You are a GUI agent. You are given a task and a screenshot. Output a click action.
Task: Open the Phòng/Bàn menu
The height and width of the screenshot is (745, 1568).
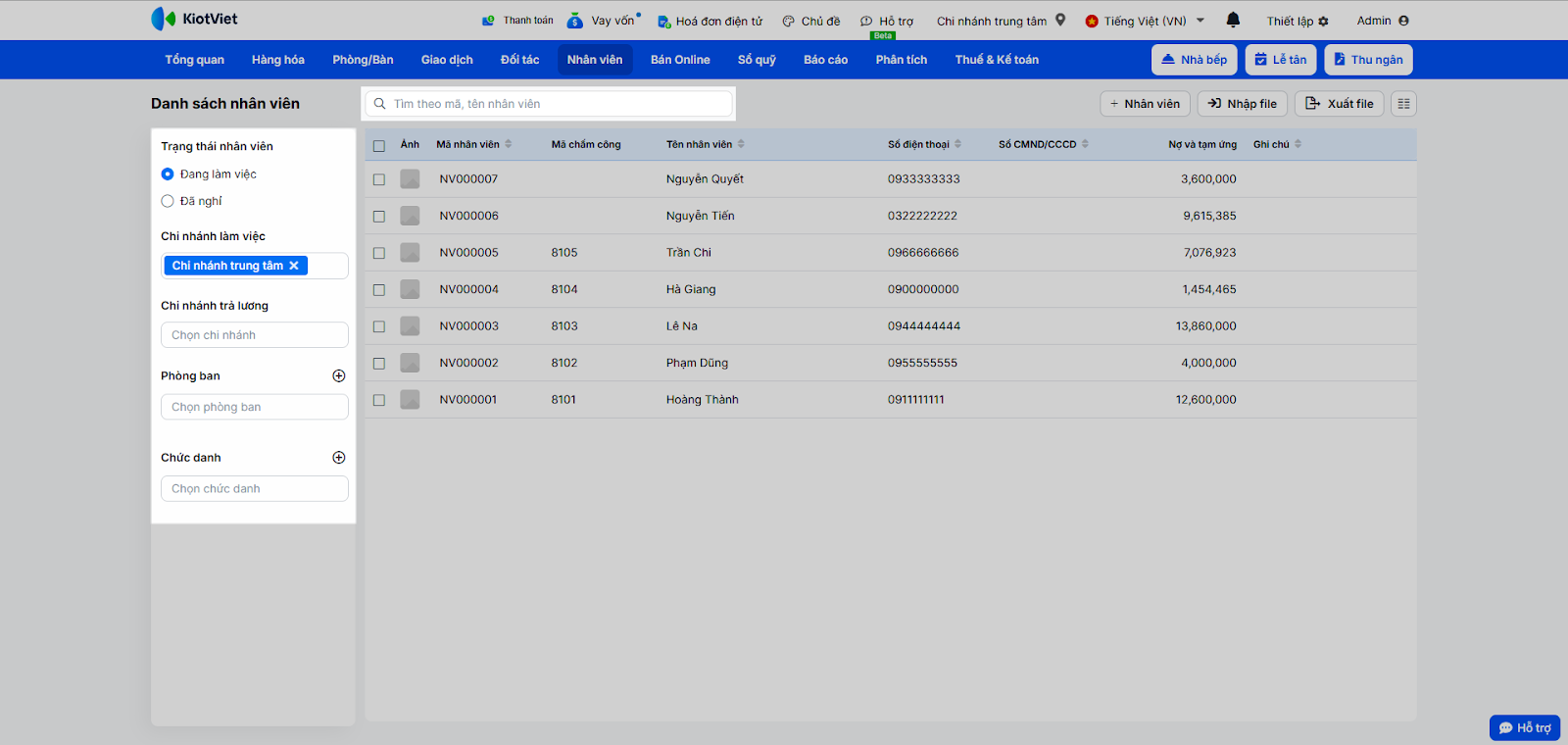pos(363,60)
